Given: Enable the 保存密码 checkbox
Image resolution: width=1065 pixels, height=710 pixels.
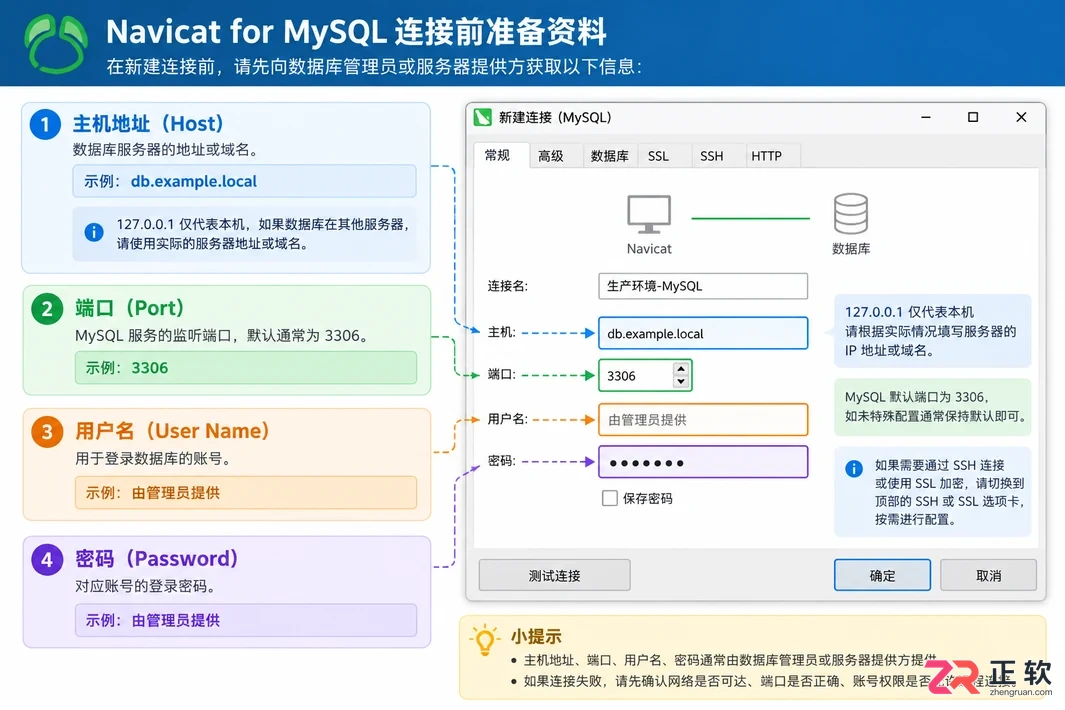Looking at the screenshot, I should point(610,498).
